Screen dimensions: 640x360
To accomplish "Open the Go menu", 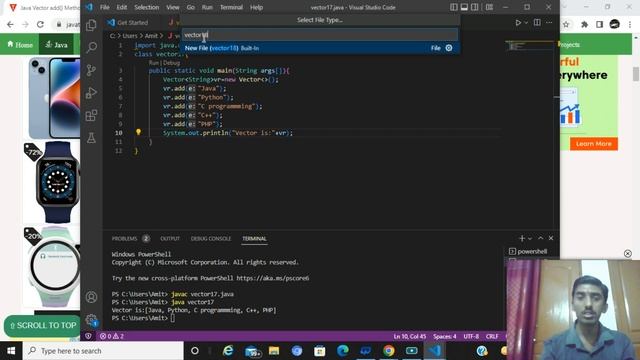I will coord(191,7).
